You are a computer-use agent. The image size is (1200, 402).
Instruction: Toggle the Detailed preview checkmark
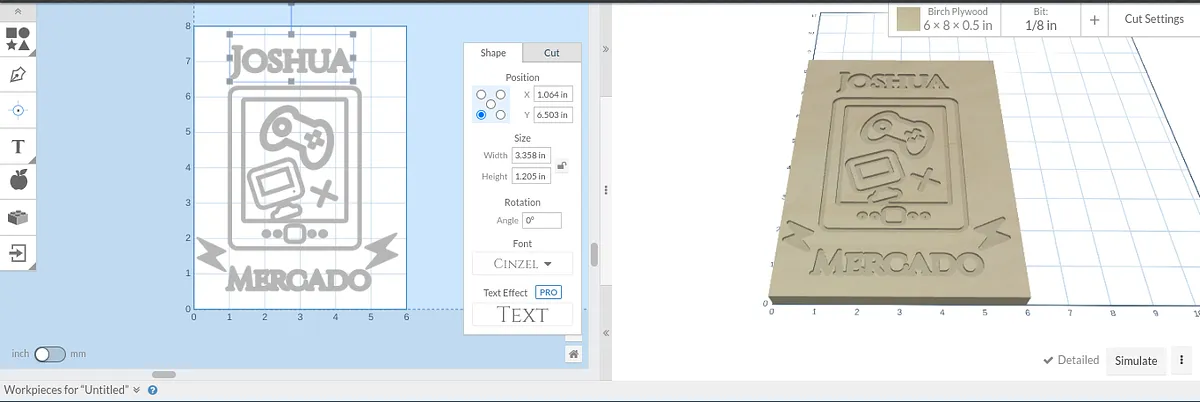(1070, 360)
